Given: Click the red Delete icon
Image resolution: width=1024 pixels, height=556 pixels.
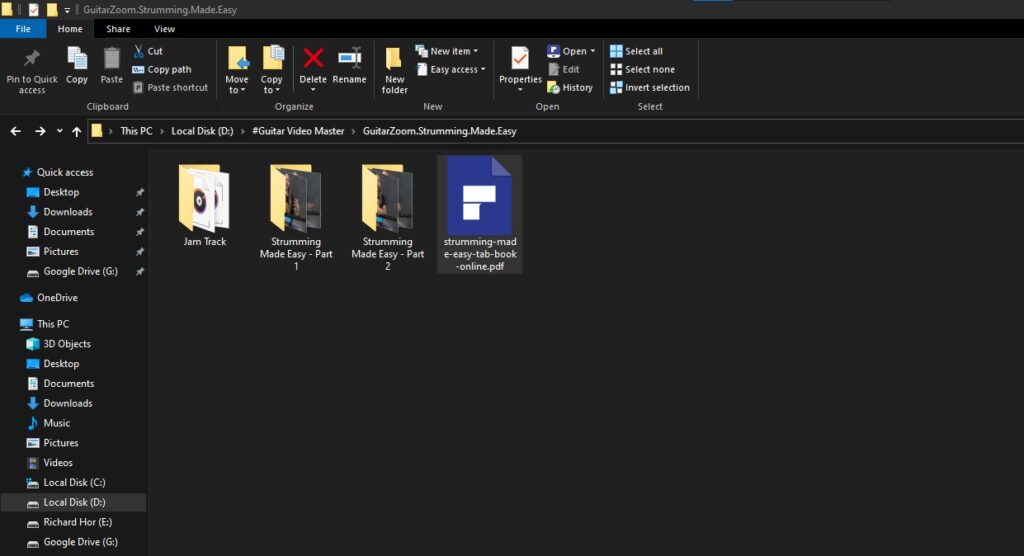Looking at the screenshot, I should [313, 60].
